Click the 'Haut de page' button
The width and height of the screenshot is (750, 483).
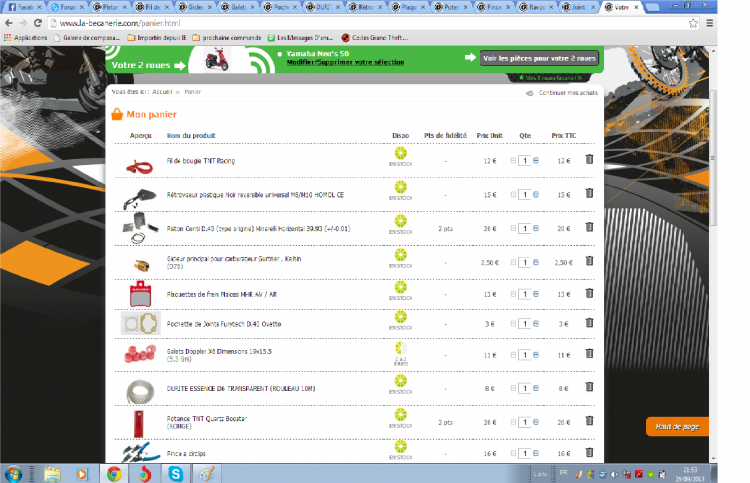(677, 426)
